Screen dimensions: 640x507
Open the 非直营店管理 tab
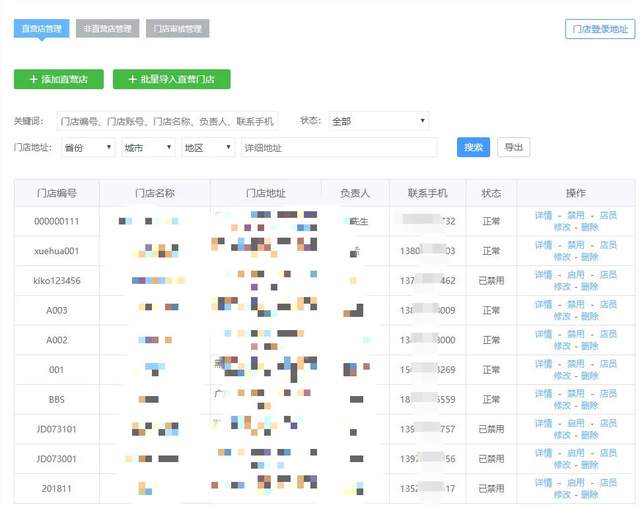(107, 29)
